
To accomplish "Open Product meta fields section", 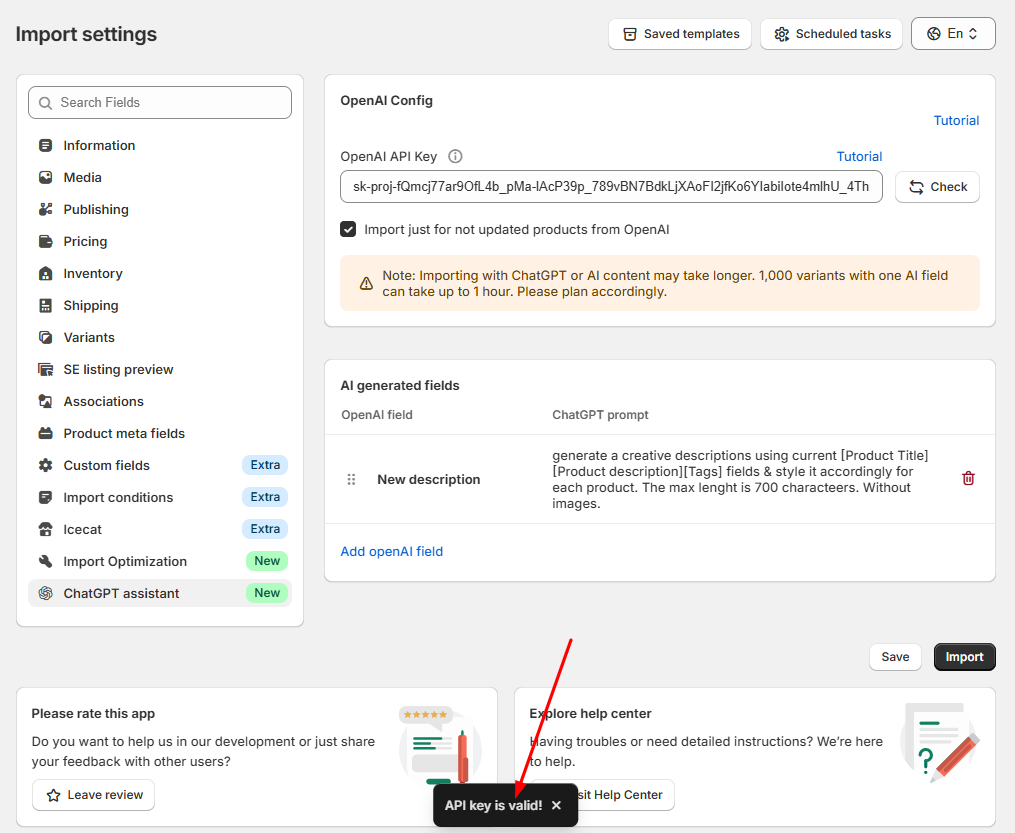I will tap(160, 434).
